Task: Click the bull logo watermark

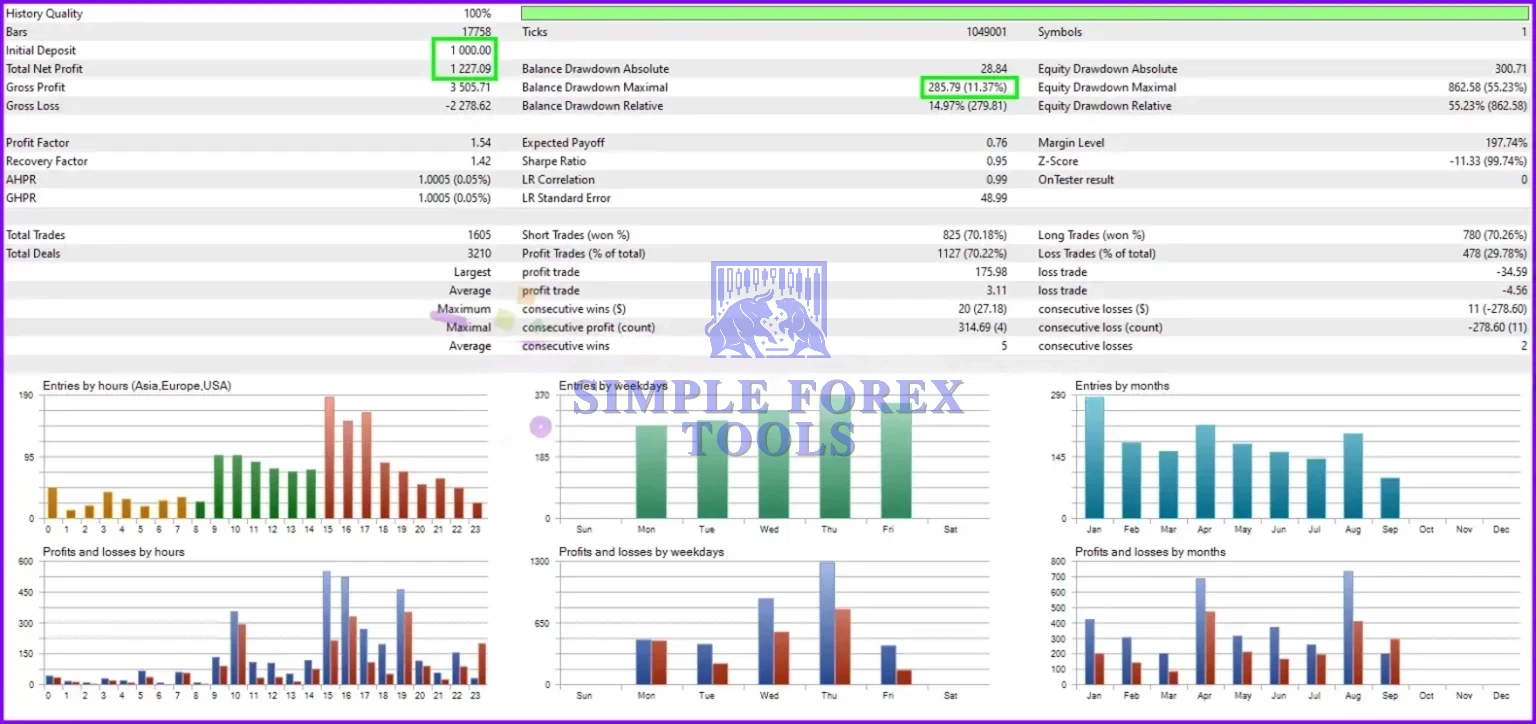Action: [768, 311]
